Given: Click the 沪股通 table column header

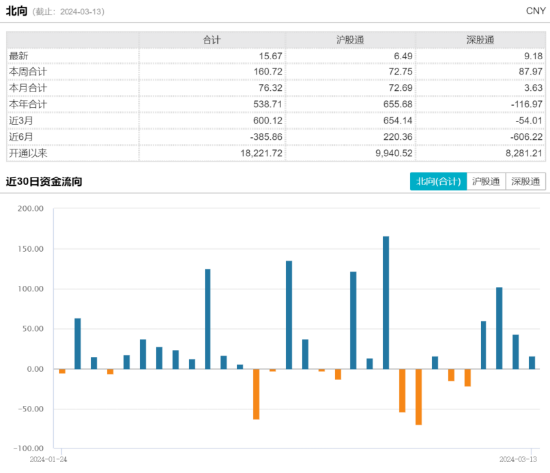Looking at the screenshot, I should tap(350, 40).
